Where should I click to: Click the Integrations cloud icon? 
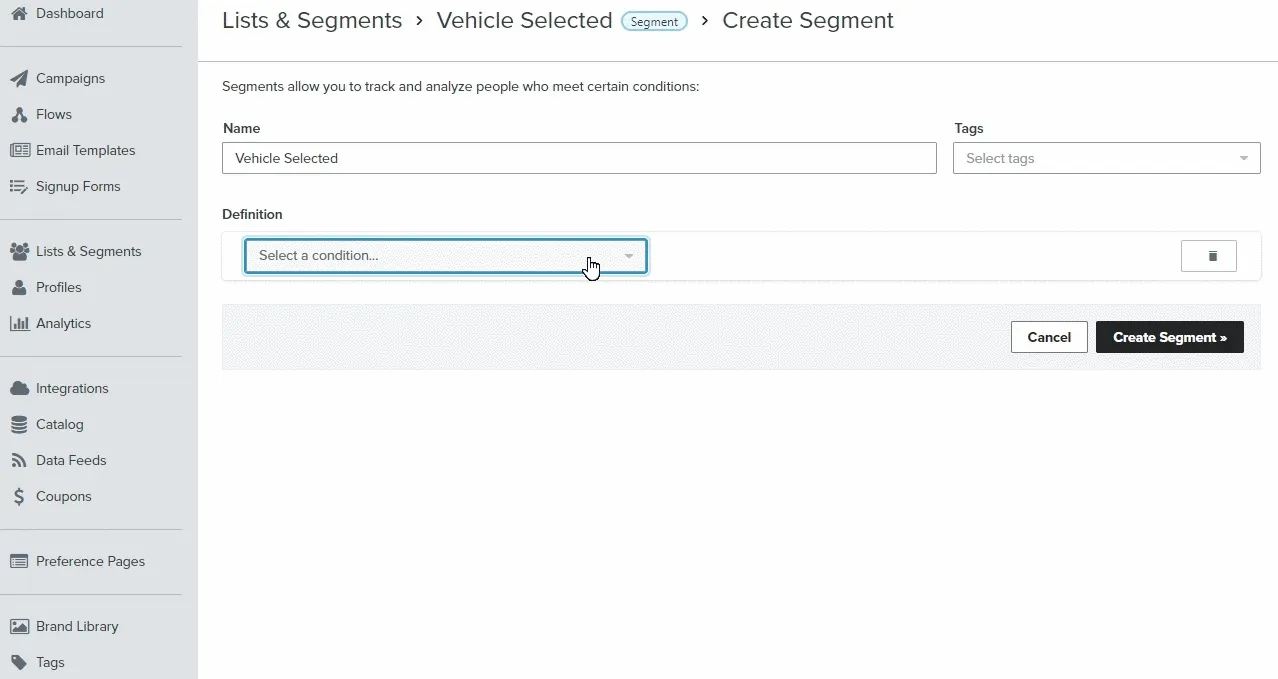(19, 389)
